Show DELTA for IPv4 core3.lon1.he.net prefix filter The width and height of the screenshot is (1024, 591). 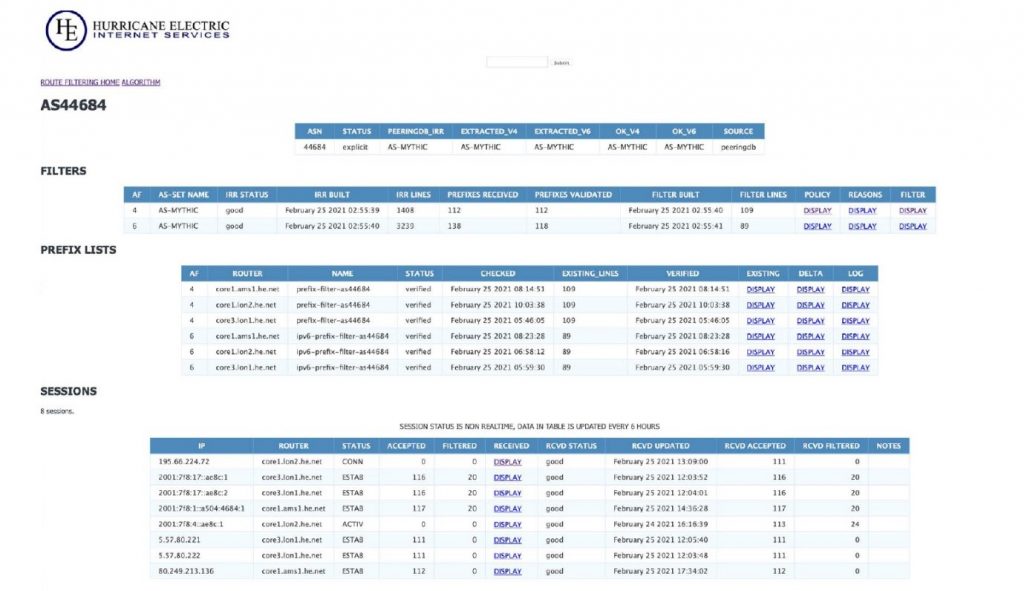click(810, 321)
